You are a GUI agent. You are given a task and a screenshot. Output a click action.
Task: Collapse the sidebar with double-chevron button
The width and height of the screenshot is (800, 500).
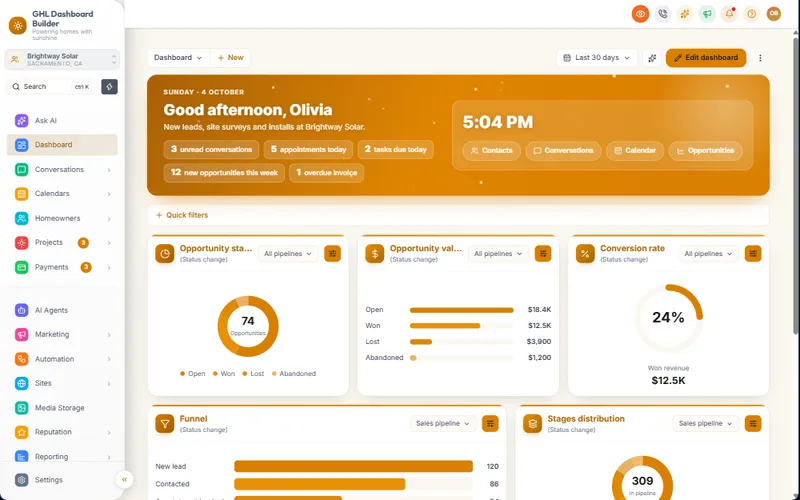[x=124, y=479]
